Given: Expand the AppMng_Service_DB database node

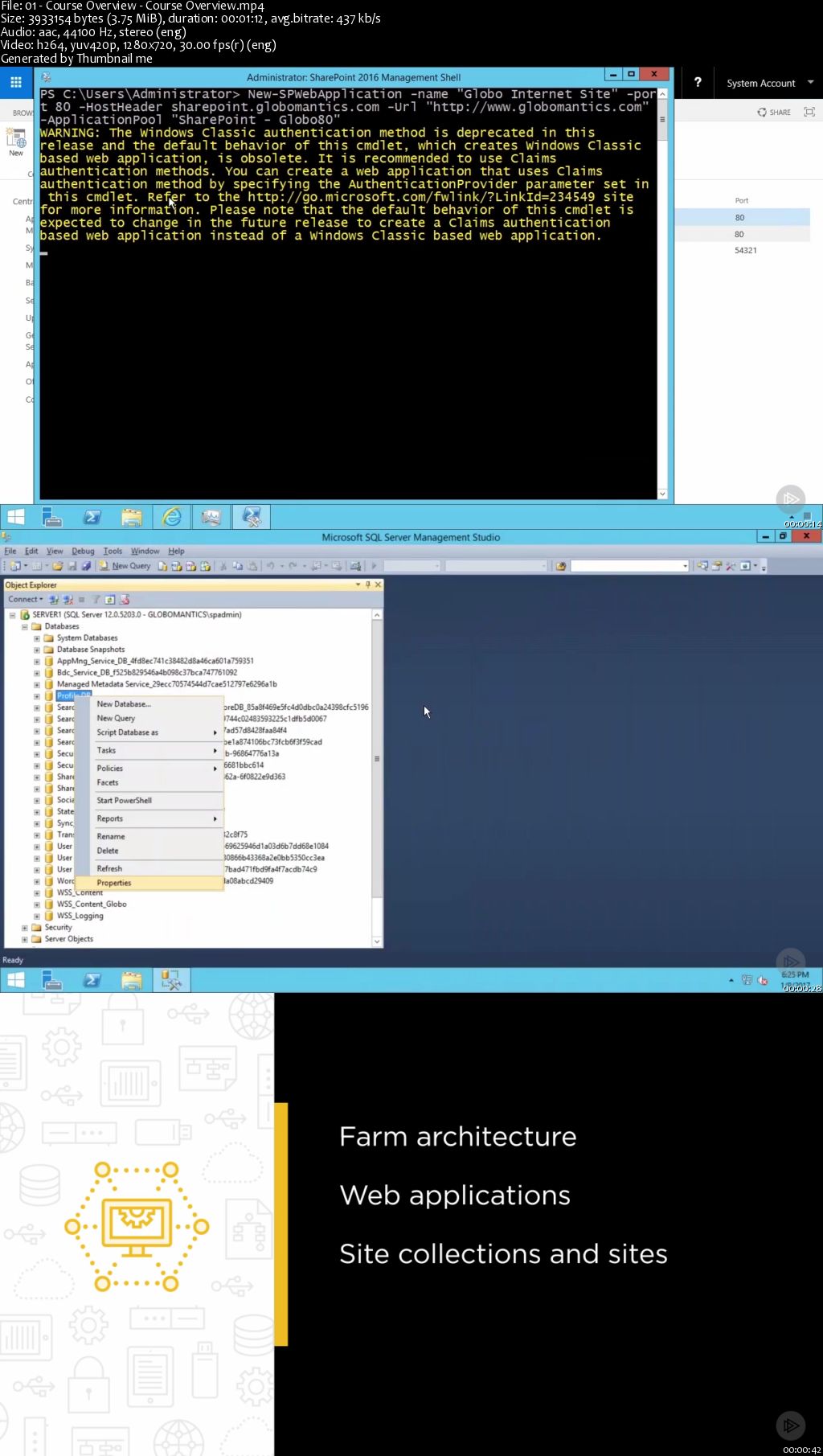Looking at the screenshot, I should click(x=37, y=662).
